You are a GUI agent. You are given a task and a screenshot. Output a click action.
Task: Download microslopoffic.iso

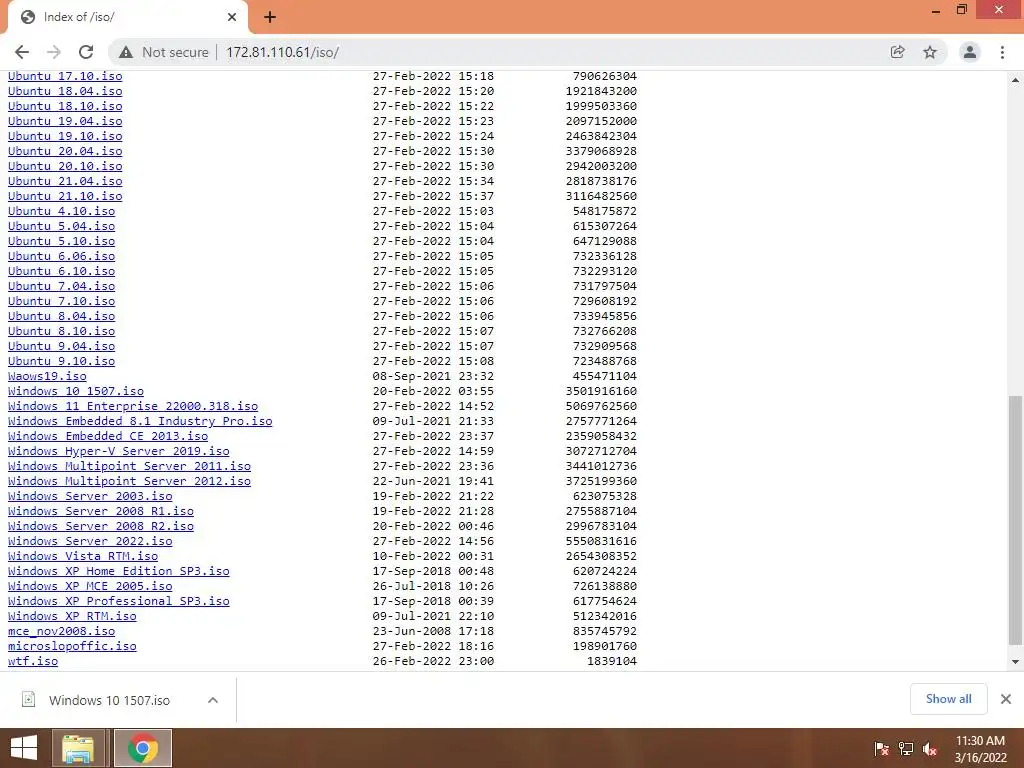72,647
